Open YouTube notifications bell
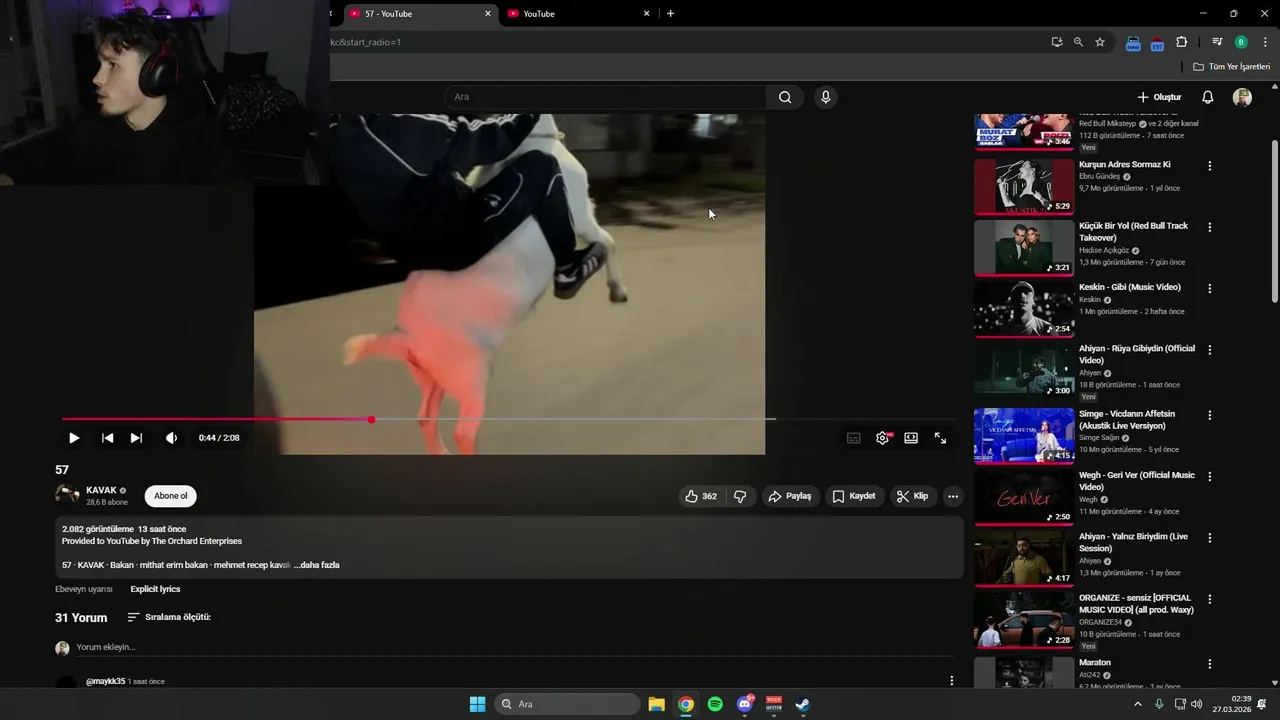The height and width of the screenshot is (720, 1280). (1208, 97)
